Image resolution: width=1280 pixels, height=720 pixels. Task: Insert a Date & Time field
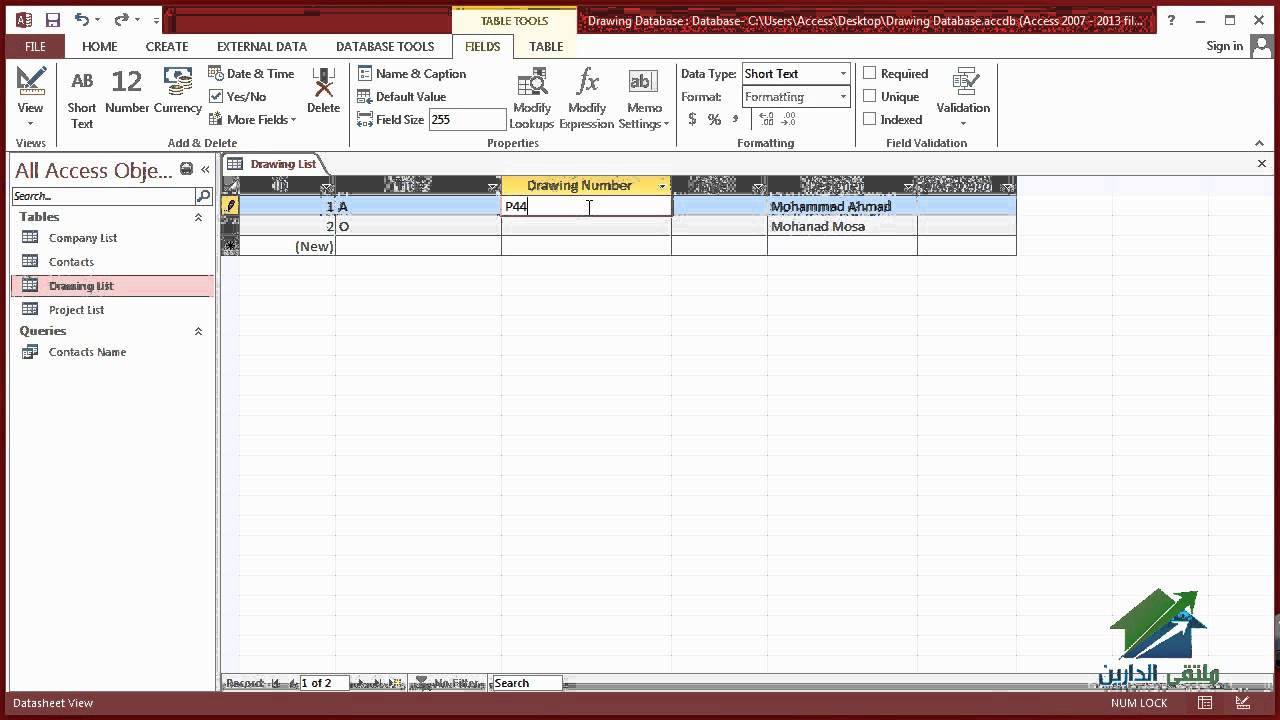[x=252, y=73]
